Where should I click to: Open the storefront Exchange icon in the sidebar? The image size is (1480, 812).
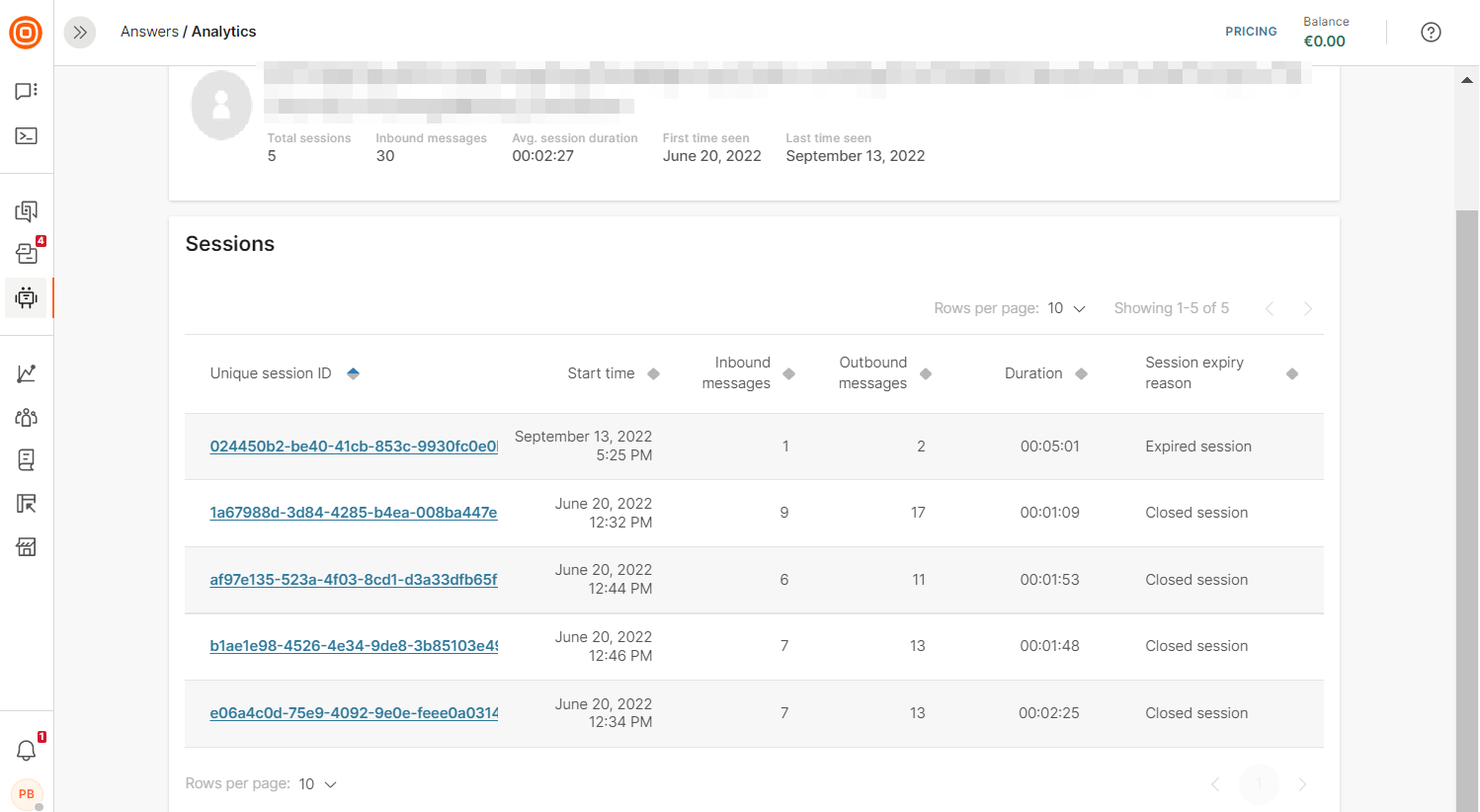coord(27,547)
